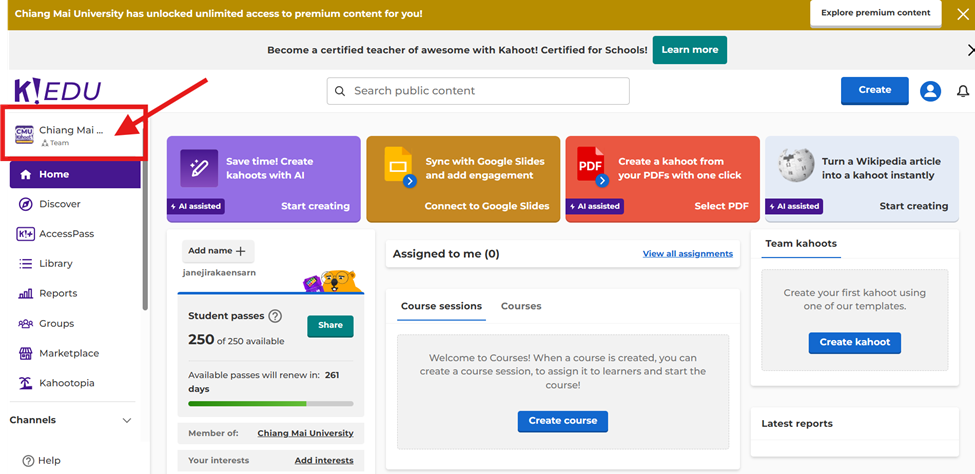The height and width of the screenshot is (474, 975).
Task: Go to Reports in the sidebar
Action: point(57,293)
